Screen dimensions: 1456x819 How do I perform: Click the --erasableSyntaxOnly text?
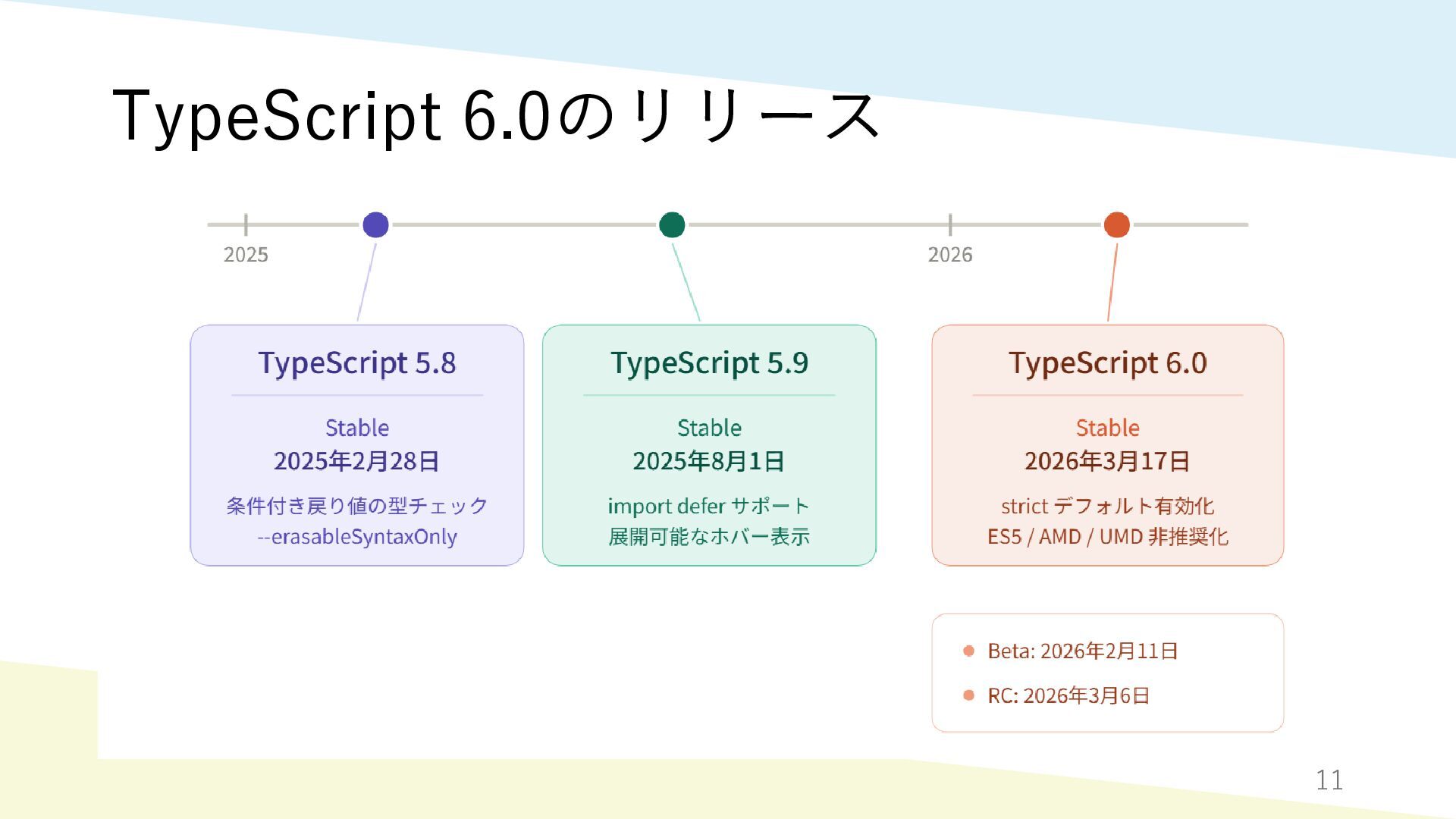point(357,537)
